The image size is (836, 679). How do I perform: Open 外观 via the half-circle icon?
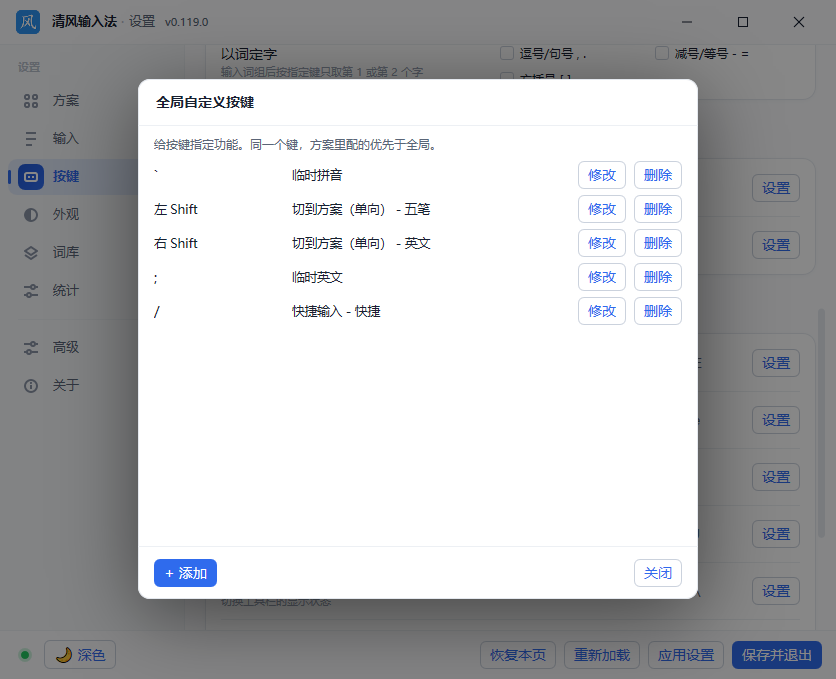coord(31,214)
